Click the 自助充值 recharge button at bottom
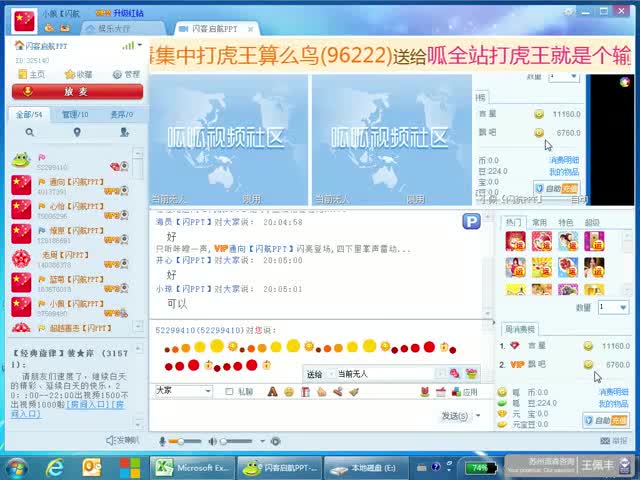640x480 pixels. (606, 420)
